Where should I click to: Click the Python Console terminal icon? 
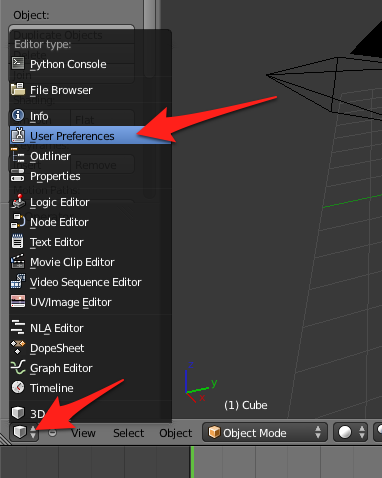click(x=18, y=63)
